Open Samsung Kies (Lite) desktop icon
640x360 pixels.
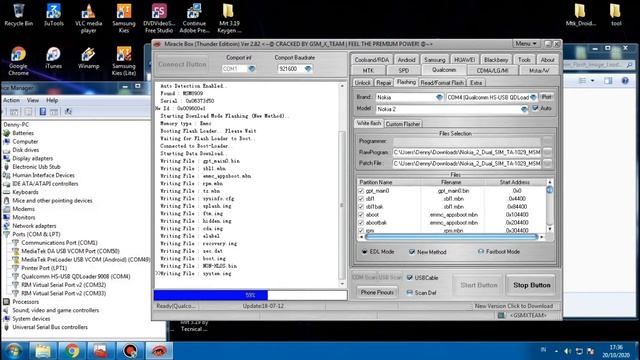pos(124,61)
